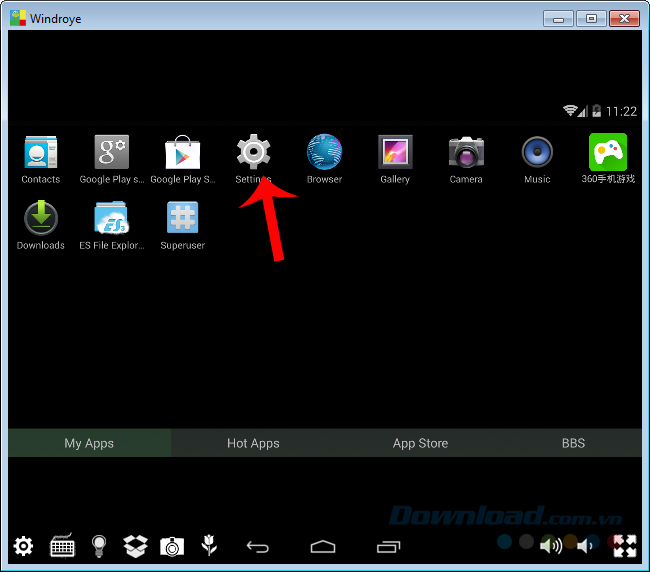Viewport: 650px width, 572px height.
Task: Open the BBS tab
Action: (x=573, y=443)
